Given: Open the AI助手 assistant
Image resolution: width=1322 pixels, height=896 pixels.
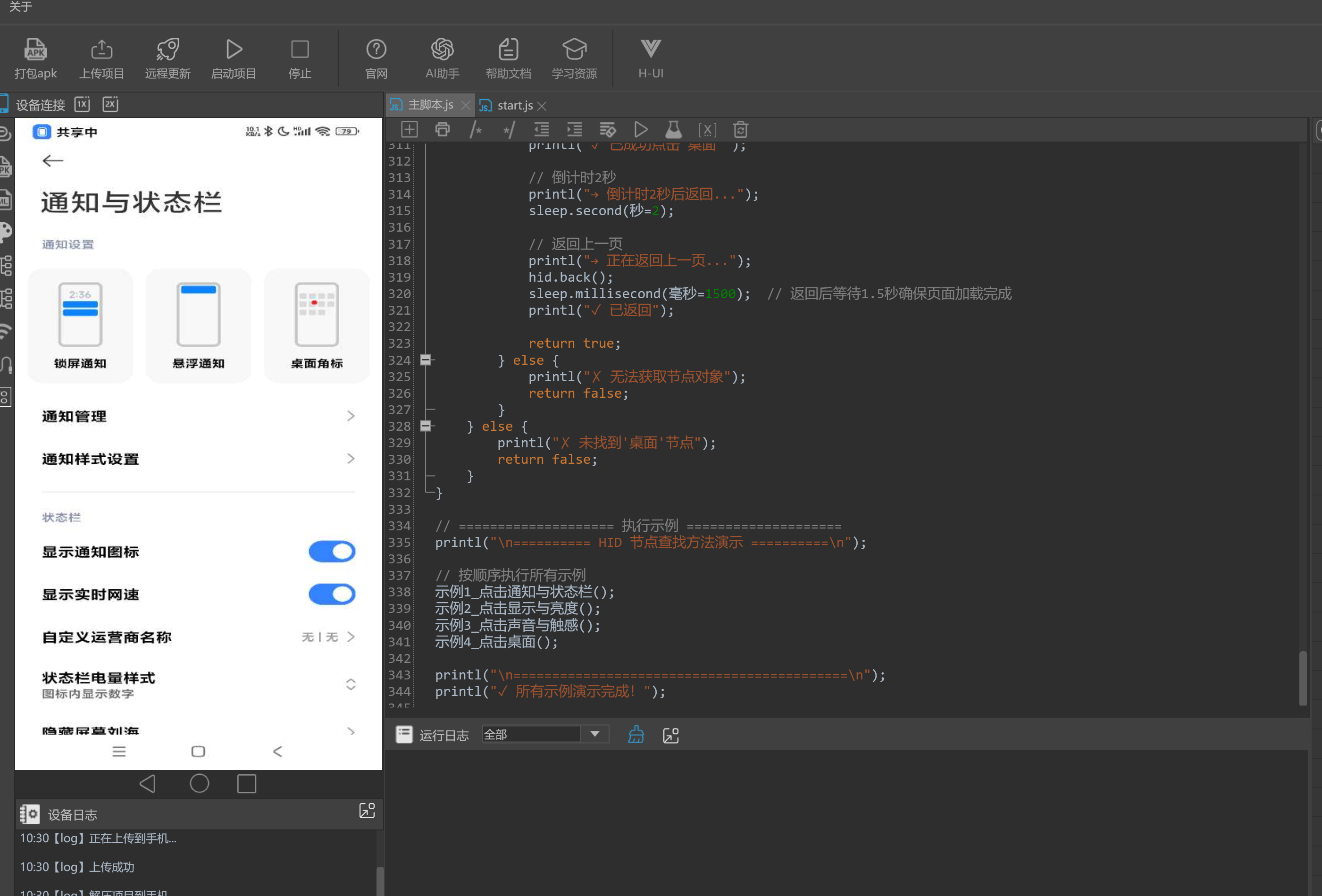Looking at the screenshot, I should click(442, 58).
